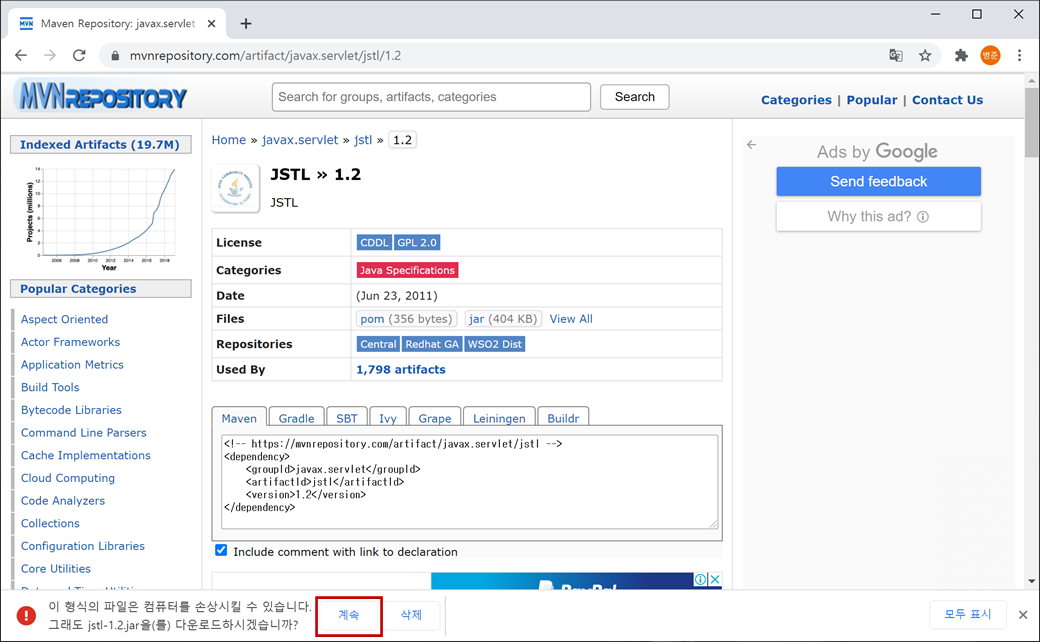Open the Application Metrics category
The width and height of the screenshot is (1040, 642).
[x=72, y=364]
